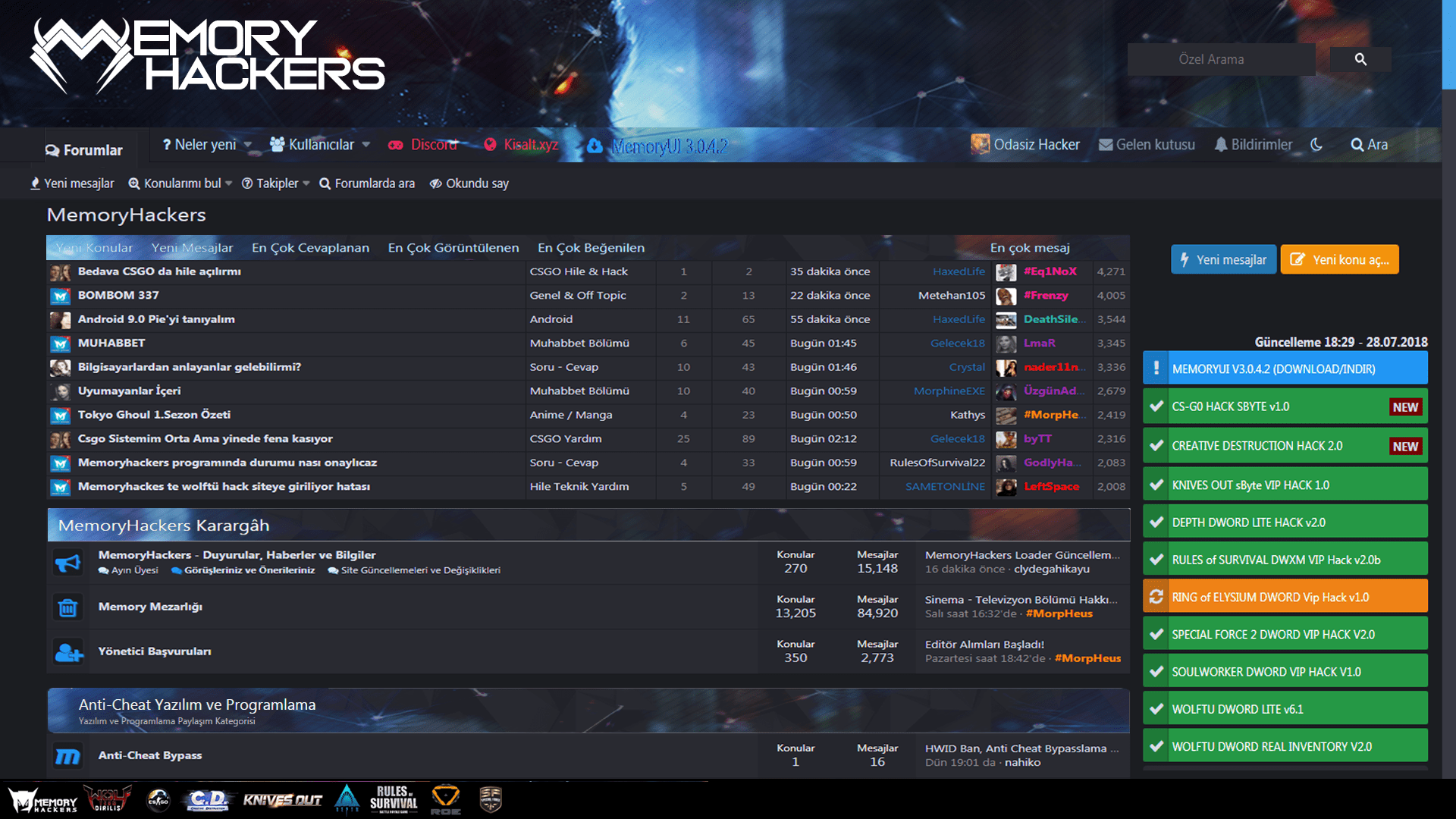Open the Knives Out logo in bottom bar

click(282, 800)
